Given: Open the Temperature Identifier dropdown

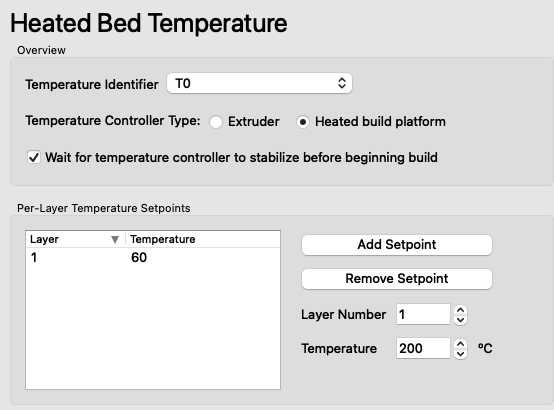Looking at the screenshot, I should (x=259, y=83).
